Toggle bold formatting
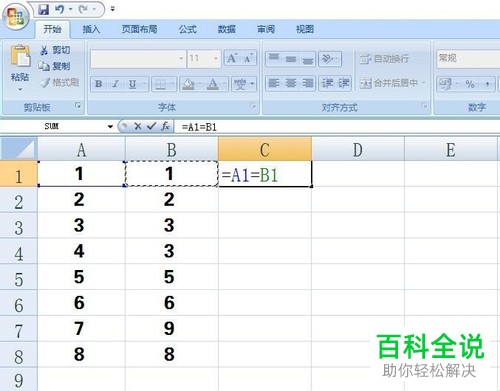Viewport: 500px width, 391px height. tap(98, 84)
